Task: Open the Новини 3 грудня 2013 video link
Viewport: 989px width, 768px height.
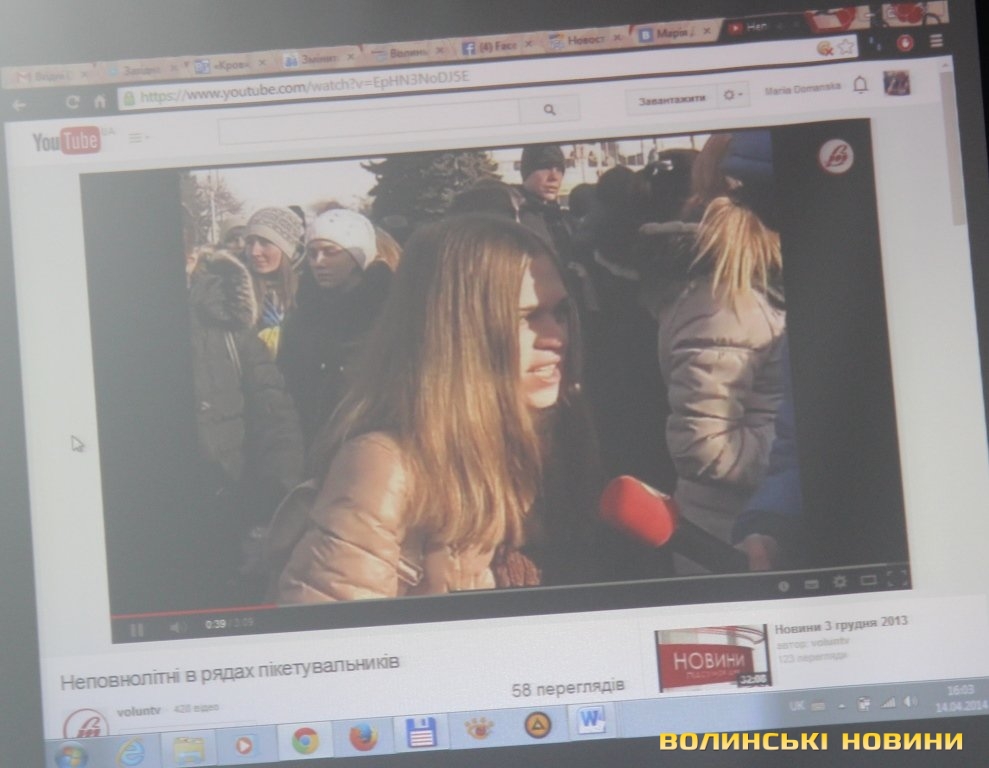Action: click(x=840, y=622)
